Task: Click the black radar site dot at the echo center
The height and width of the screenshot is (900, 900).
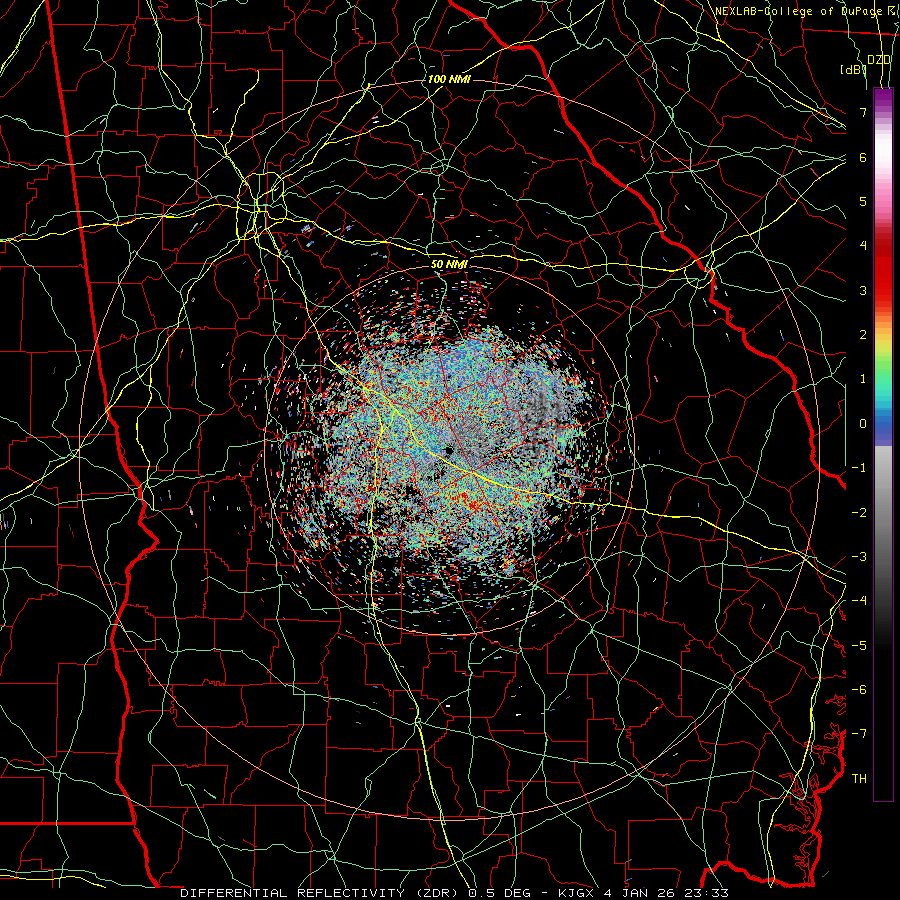Action: coord(448,451)
